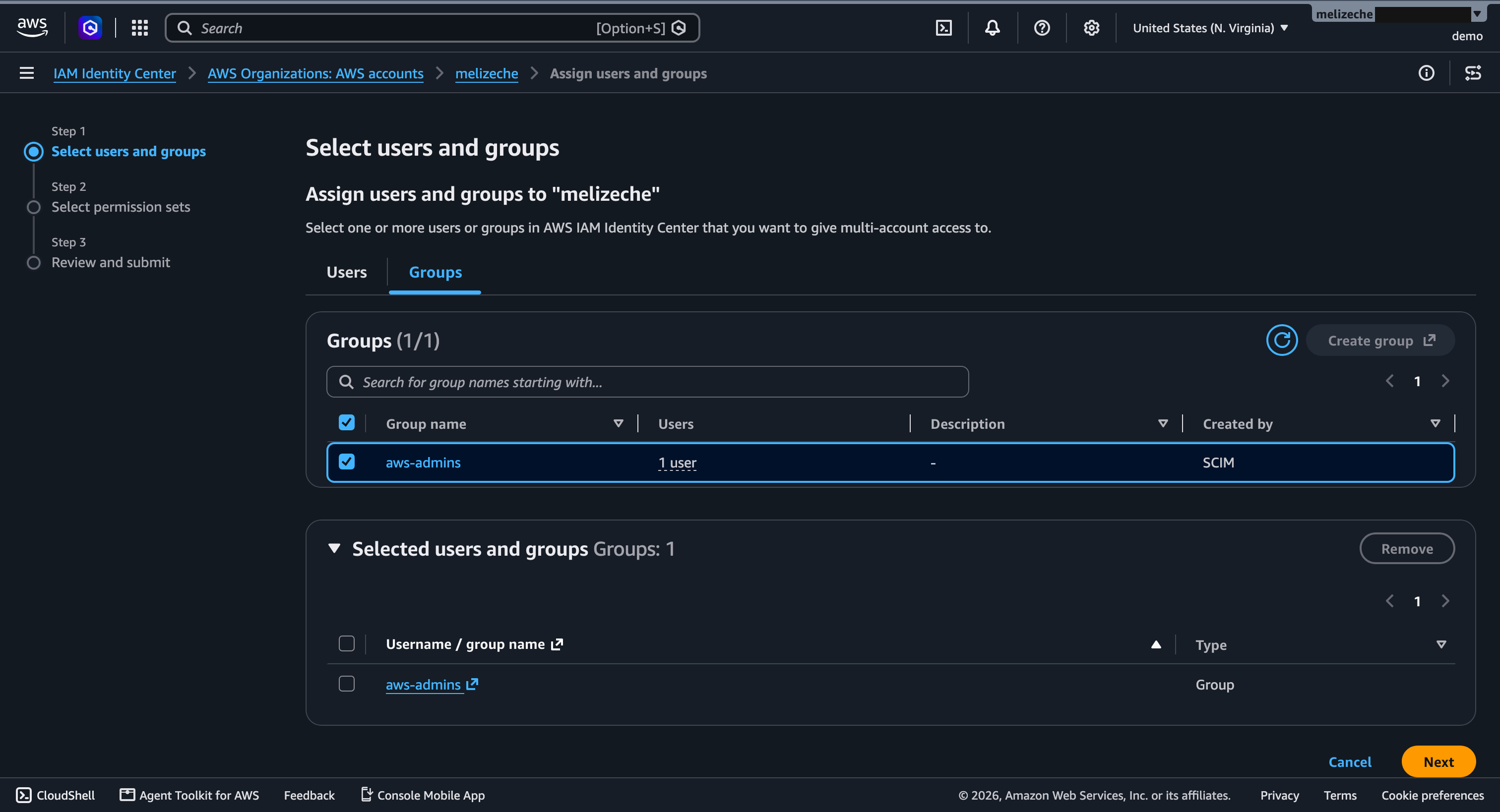1500x812 pixels.
Task: Click the AWS logo home icon
Action: point(32,27)
